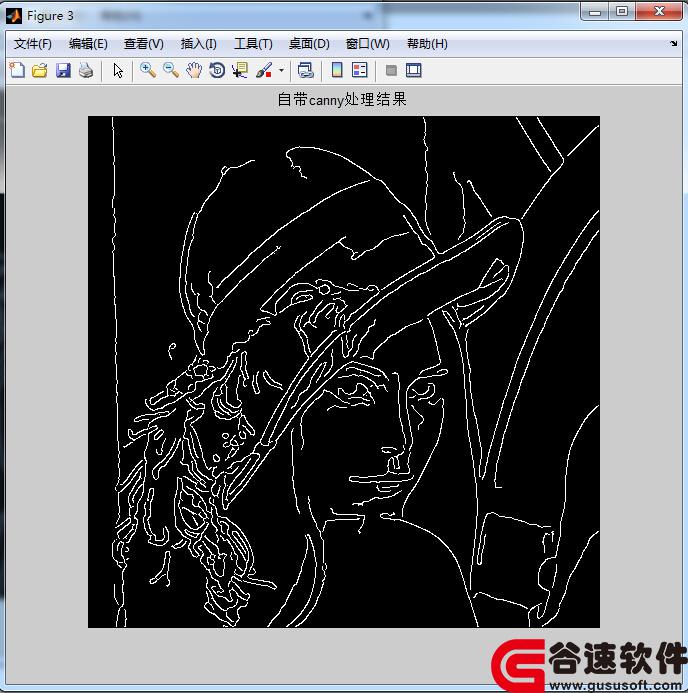The width and height of the screenshot is (688, 693).
Task: Print the figure using printer icon
Action: (x=86, y=70)
